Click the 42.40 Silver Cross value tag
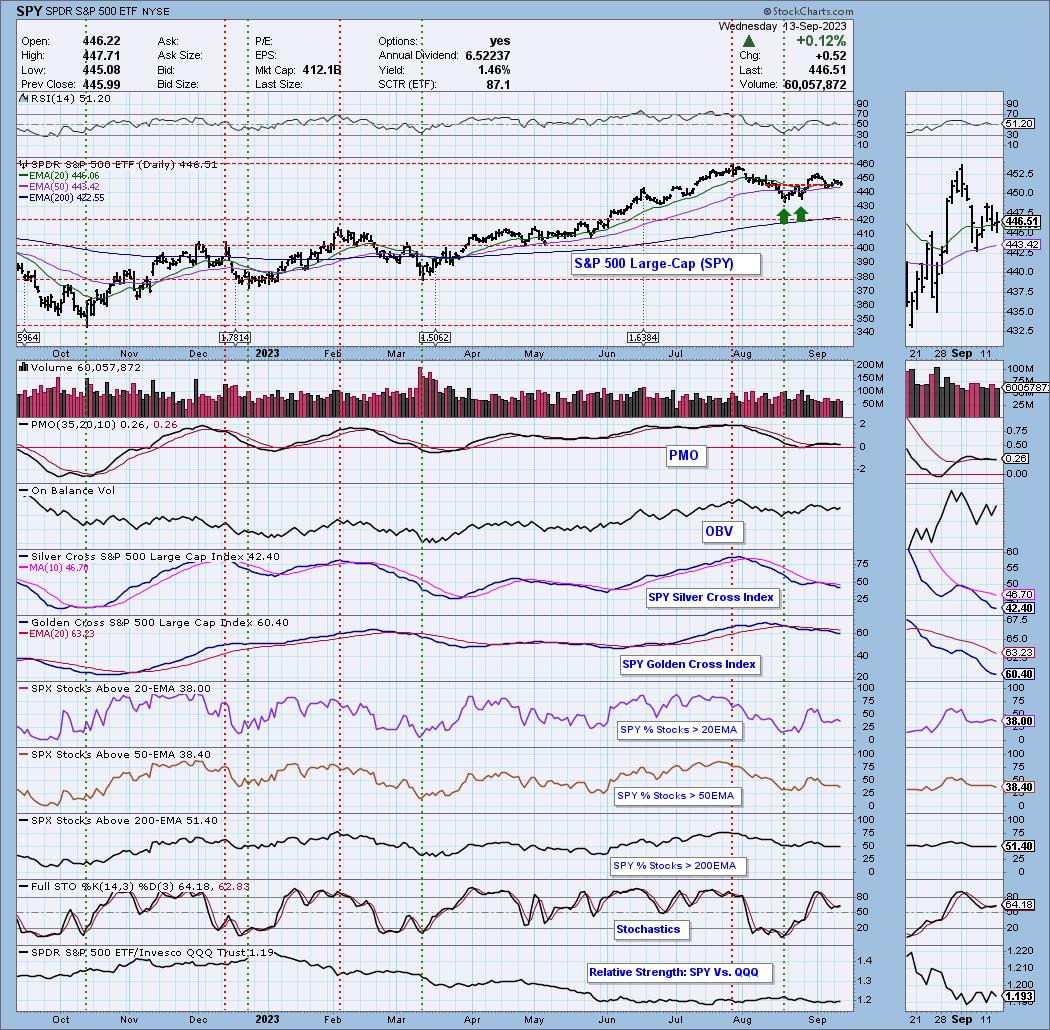Viewport: 1050px width, 1030px height. 1020,609
